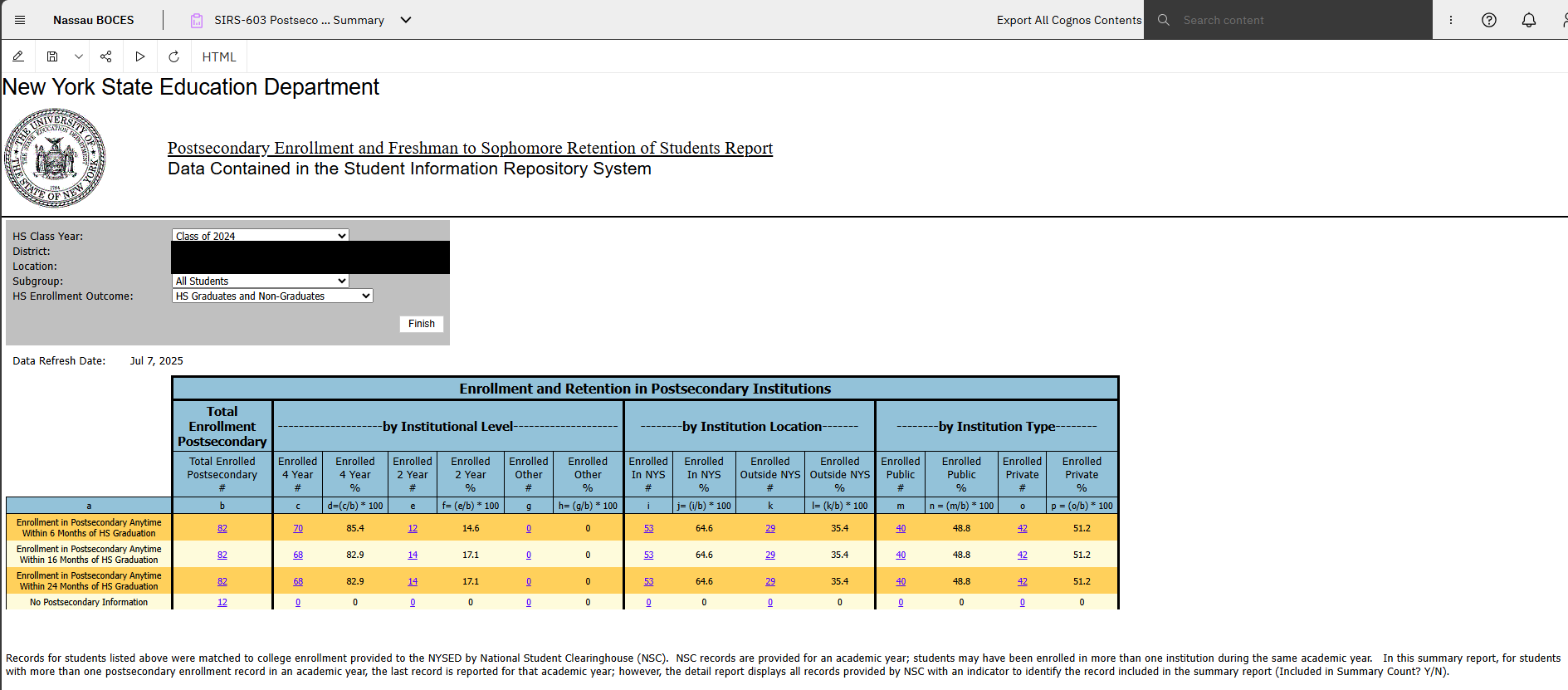
Task: Open the hamburger navigation menu
Action: pyautogui.click(x=20, y=20)
